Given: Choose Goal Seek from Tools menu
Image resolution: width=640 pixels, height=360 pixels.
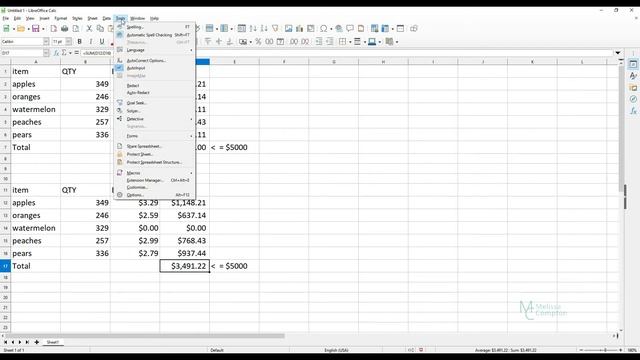Looking at the screenshot, I should [154, 103].
